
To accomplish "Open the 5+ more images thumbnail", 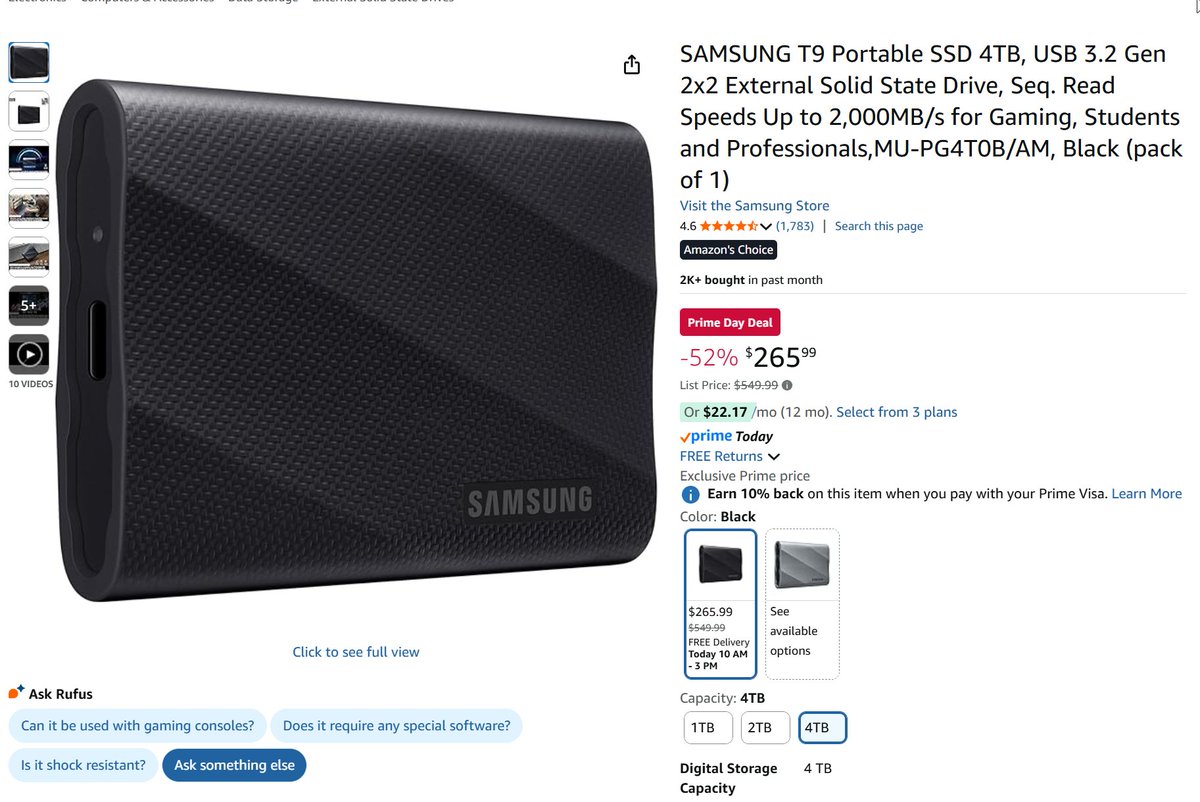I will 29,306.
